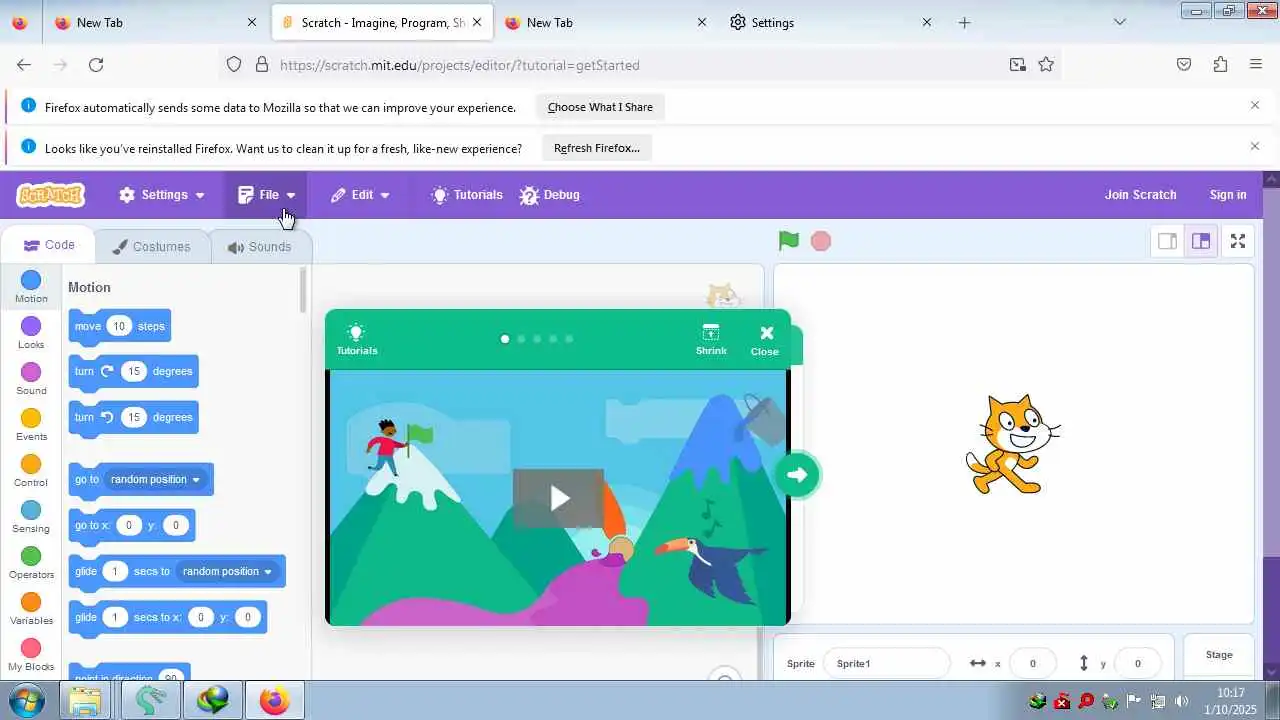This screenshot has height=720, width=1280.
Task: Go to next tutorial step arrow
Action: 797,475
